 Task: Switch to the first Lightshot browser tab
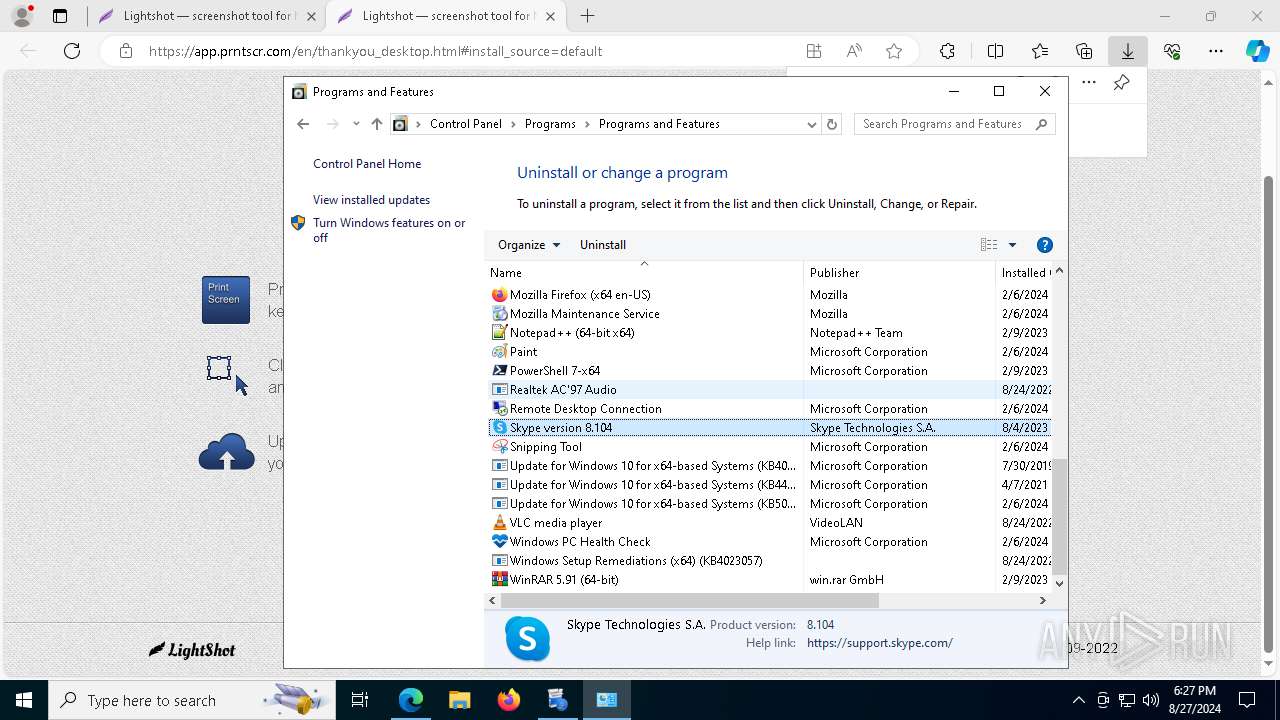point(207,16)
